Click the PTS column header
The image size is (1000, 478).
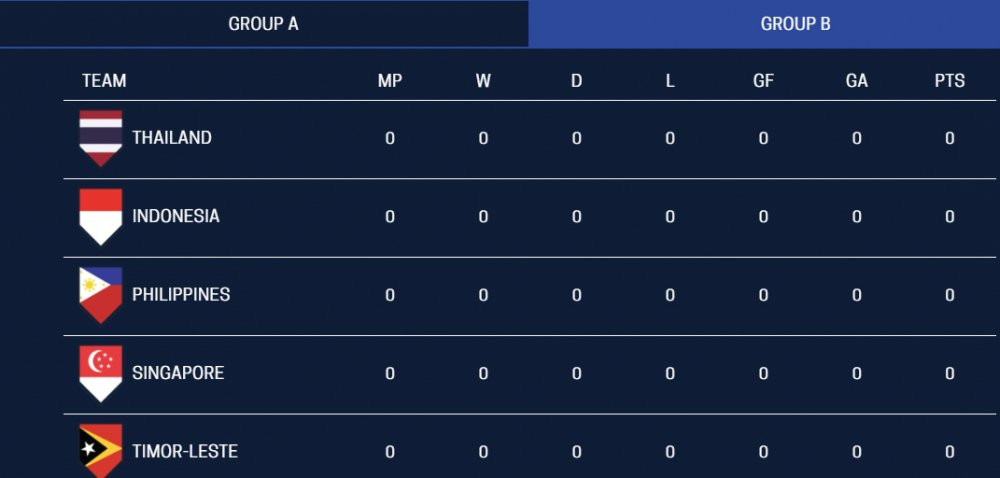point(950,81)
